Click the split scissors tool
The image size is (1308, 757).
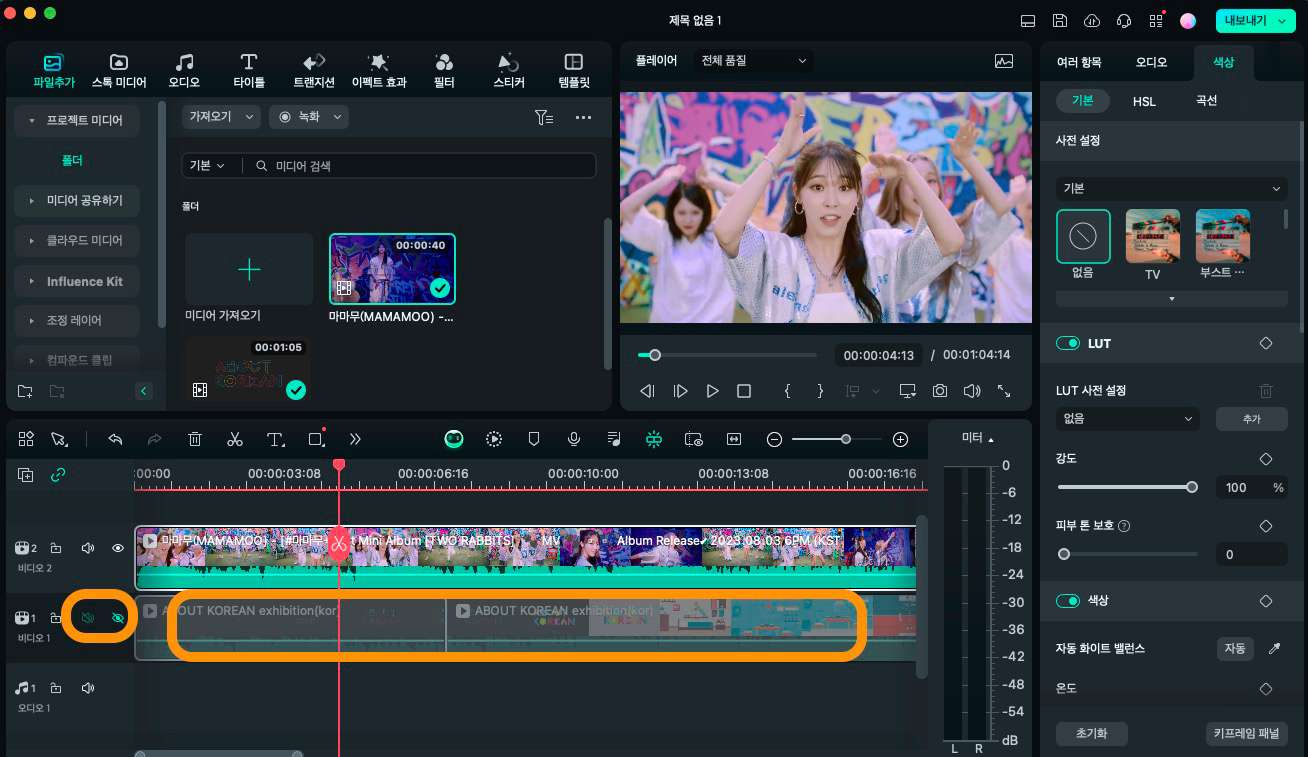click(235, 439)
